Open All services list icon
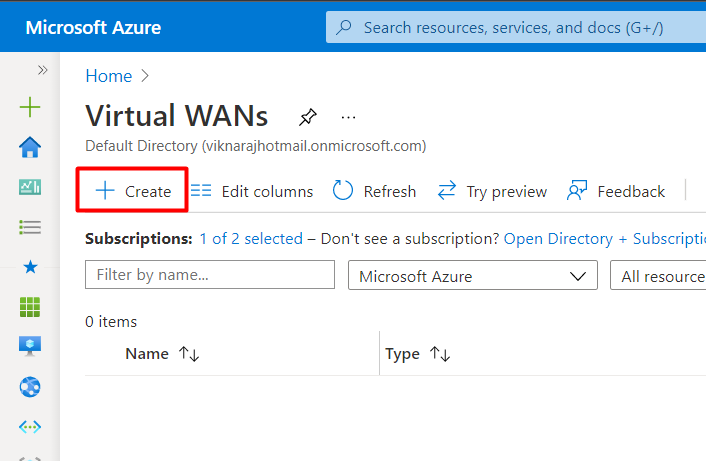Viewport: 706px width, 461px height. coord(30,227)
